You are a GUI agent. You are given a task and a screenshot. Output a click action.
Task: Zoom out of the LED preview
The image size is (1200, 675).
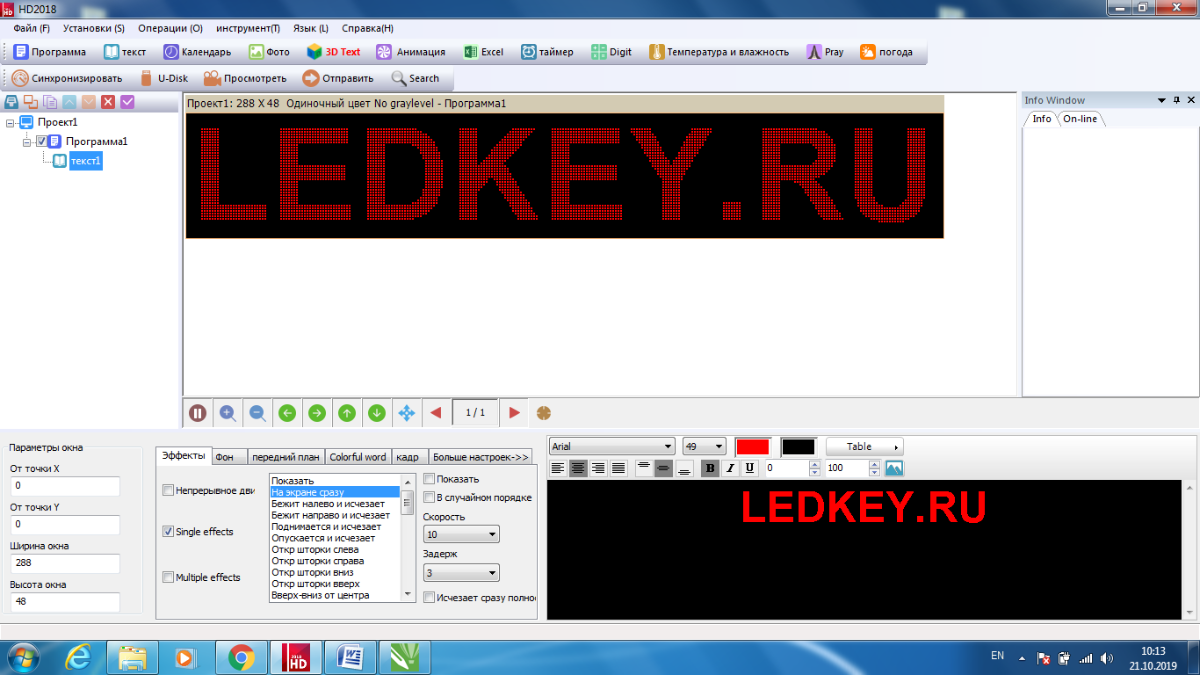coord(257,412)
